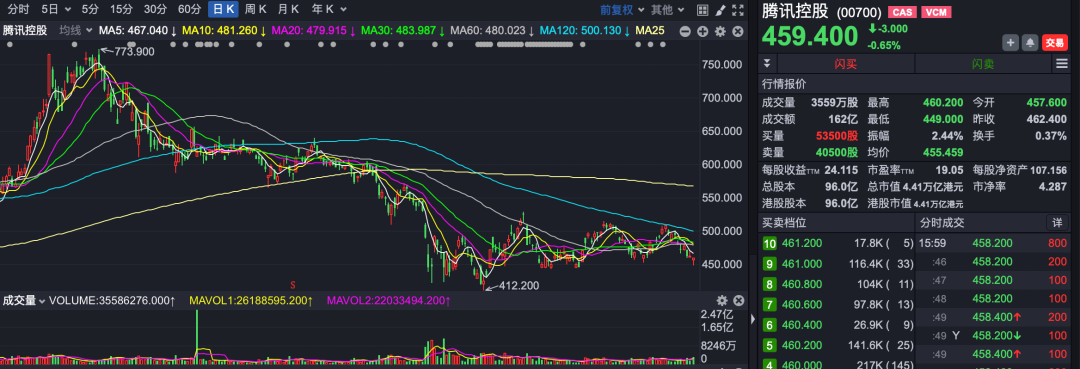1080x369 pixels.
Task: Switch to 30分 chart period
Action: (x=155, y=10)
